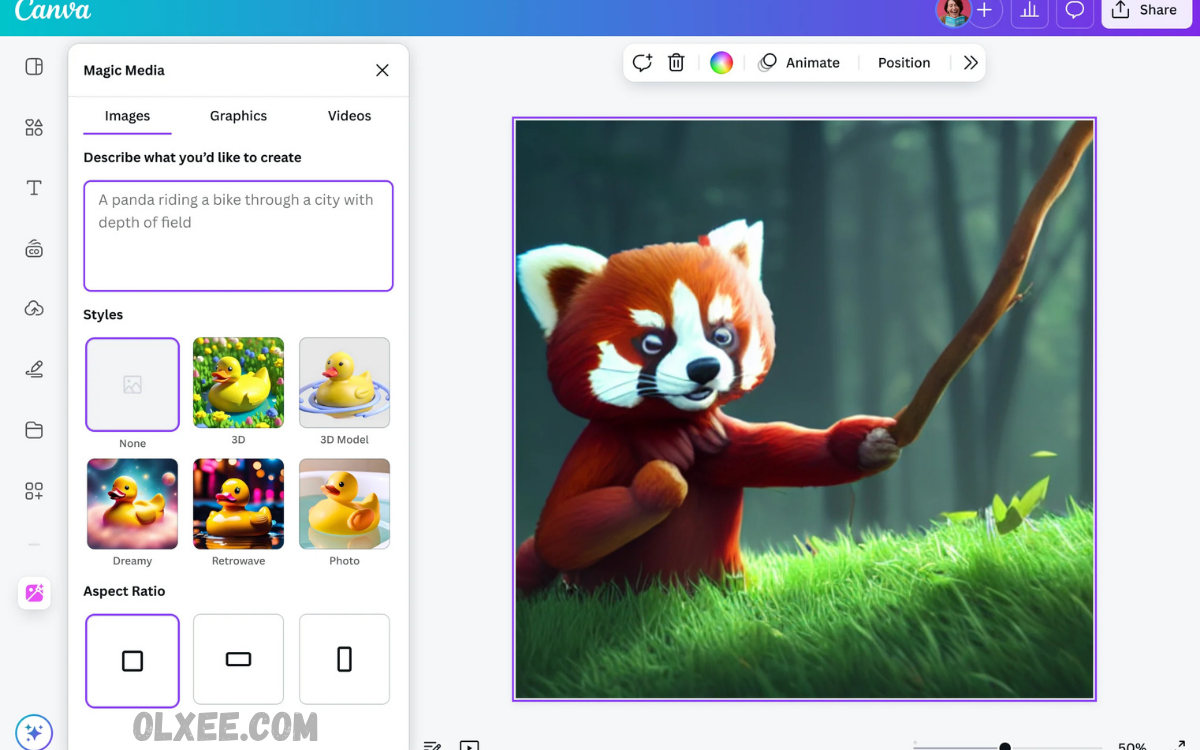Image resolution: width=1200 pixels, height=750 pixels.
Task: Open the Brand hub sidebar icon
Action: [x=34, y=249]
